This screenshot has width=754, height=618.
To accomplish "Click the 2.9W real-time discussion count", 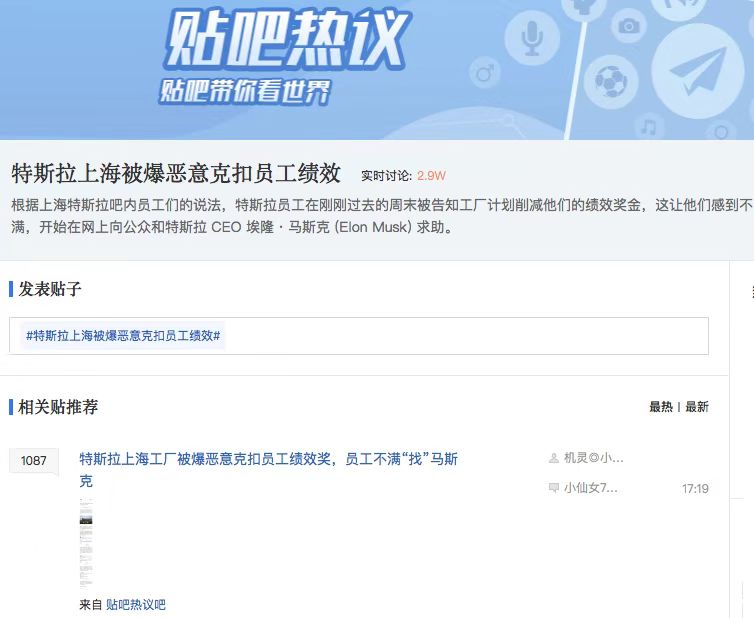I will coord(431,175).
